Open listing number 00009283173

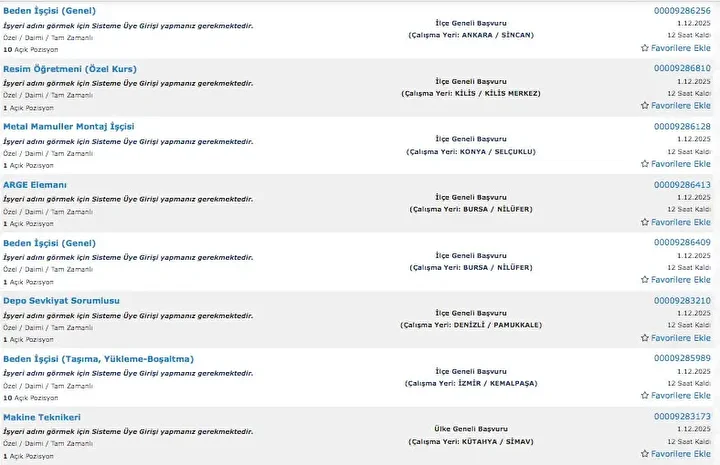click(x=682, y=416)
